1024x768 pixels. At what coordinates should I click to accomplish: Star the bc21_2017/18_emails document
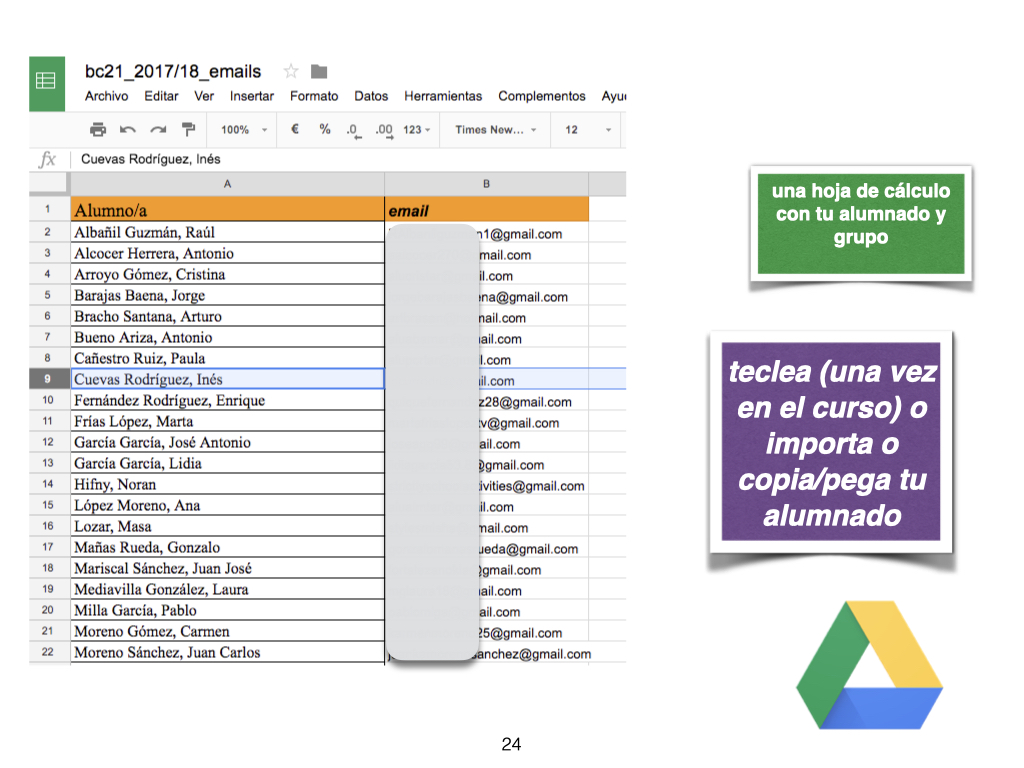click(291, 71)
